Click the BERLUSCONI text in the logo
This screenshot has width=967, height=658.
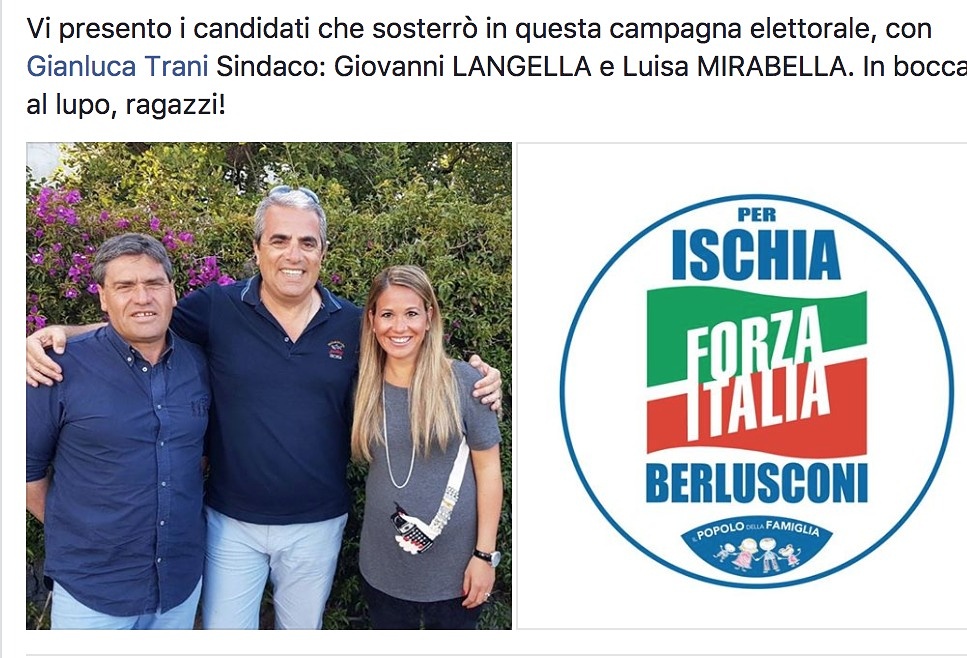pyautogui.click(x=757, y=483)
